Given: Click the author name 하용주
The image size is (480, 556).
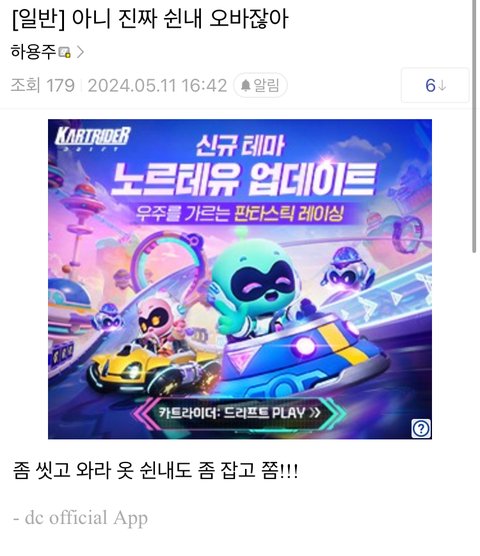Looking at the screenshot, I should point(33,52).
